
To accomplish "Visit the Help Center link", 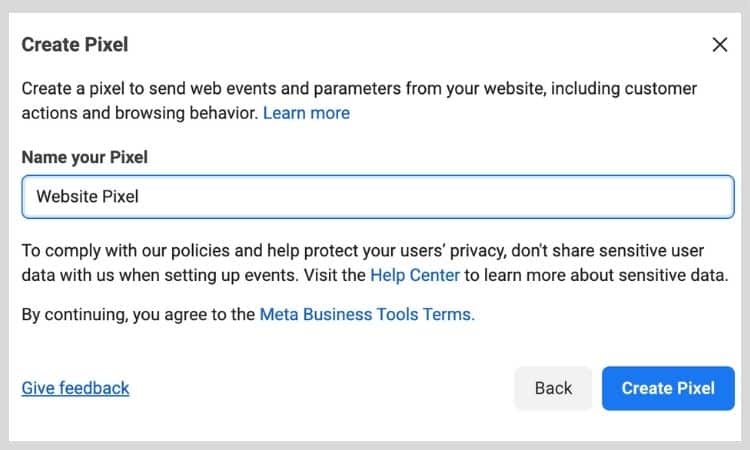I will point(415,275).
